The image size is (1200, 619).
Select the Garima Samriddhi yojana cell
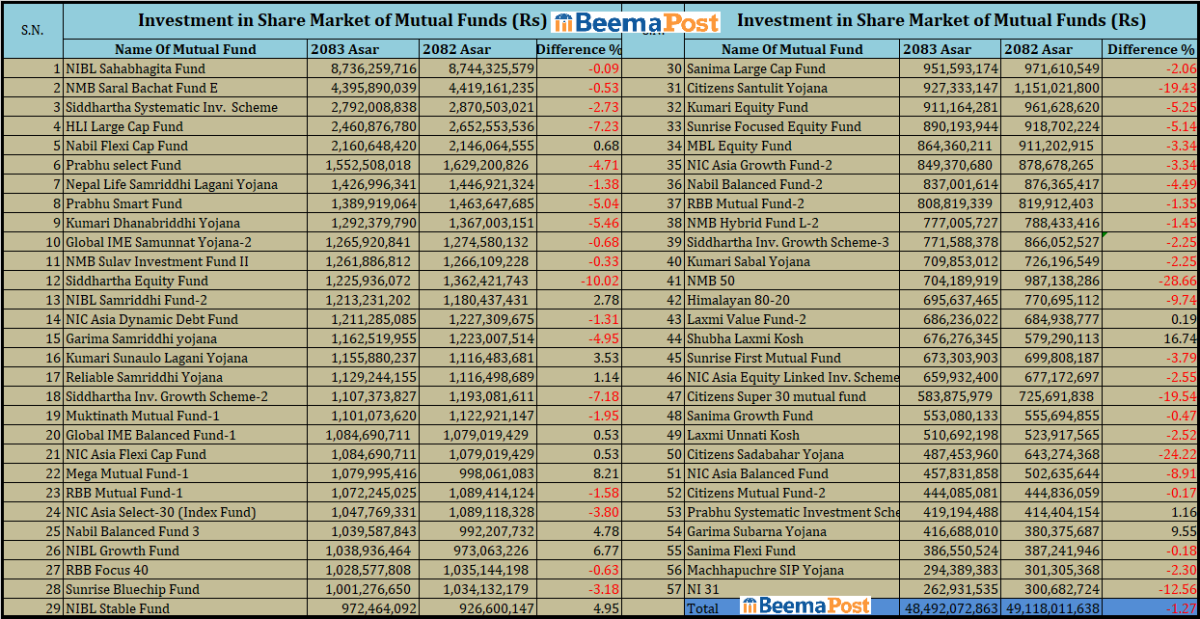coord(185,338)
